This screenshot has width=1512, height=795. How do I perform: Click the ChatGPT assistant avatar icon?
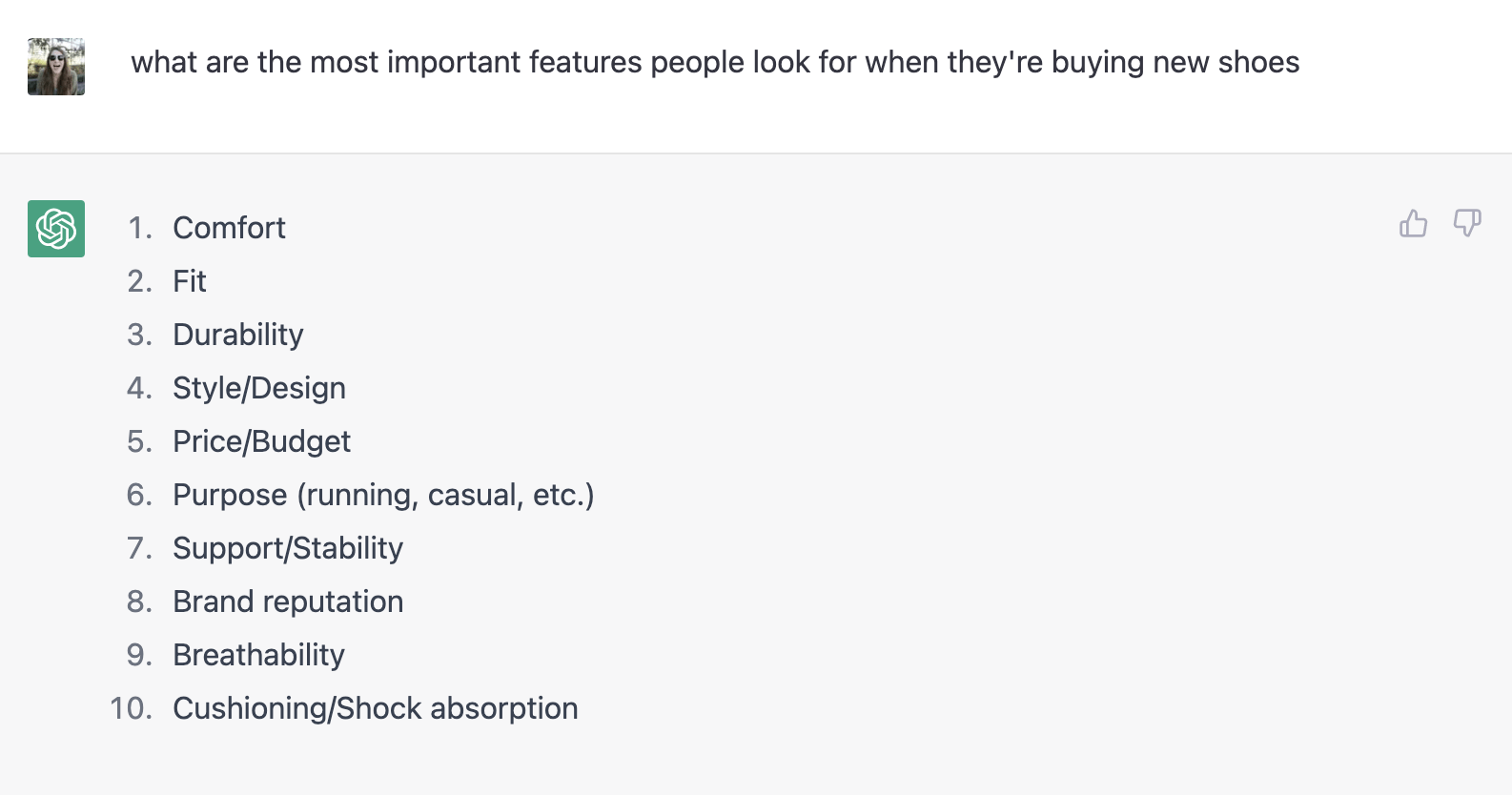pyautogui.click(x=55, y=228)
